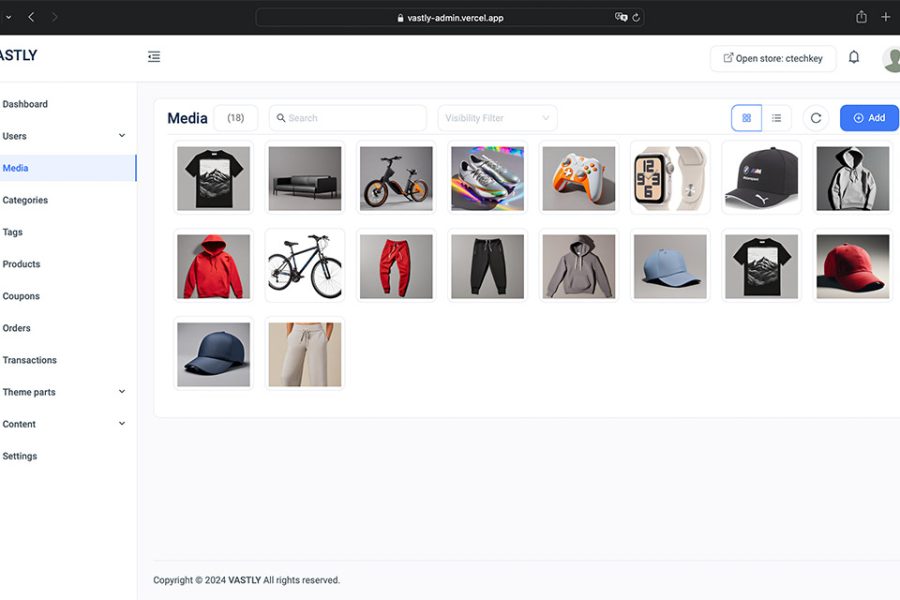The image size is (900, 600).
Task: Select Media in the sidebar
Action: click(68, 168)
